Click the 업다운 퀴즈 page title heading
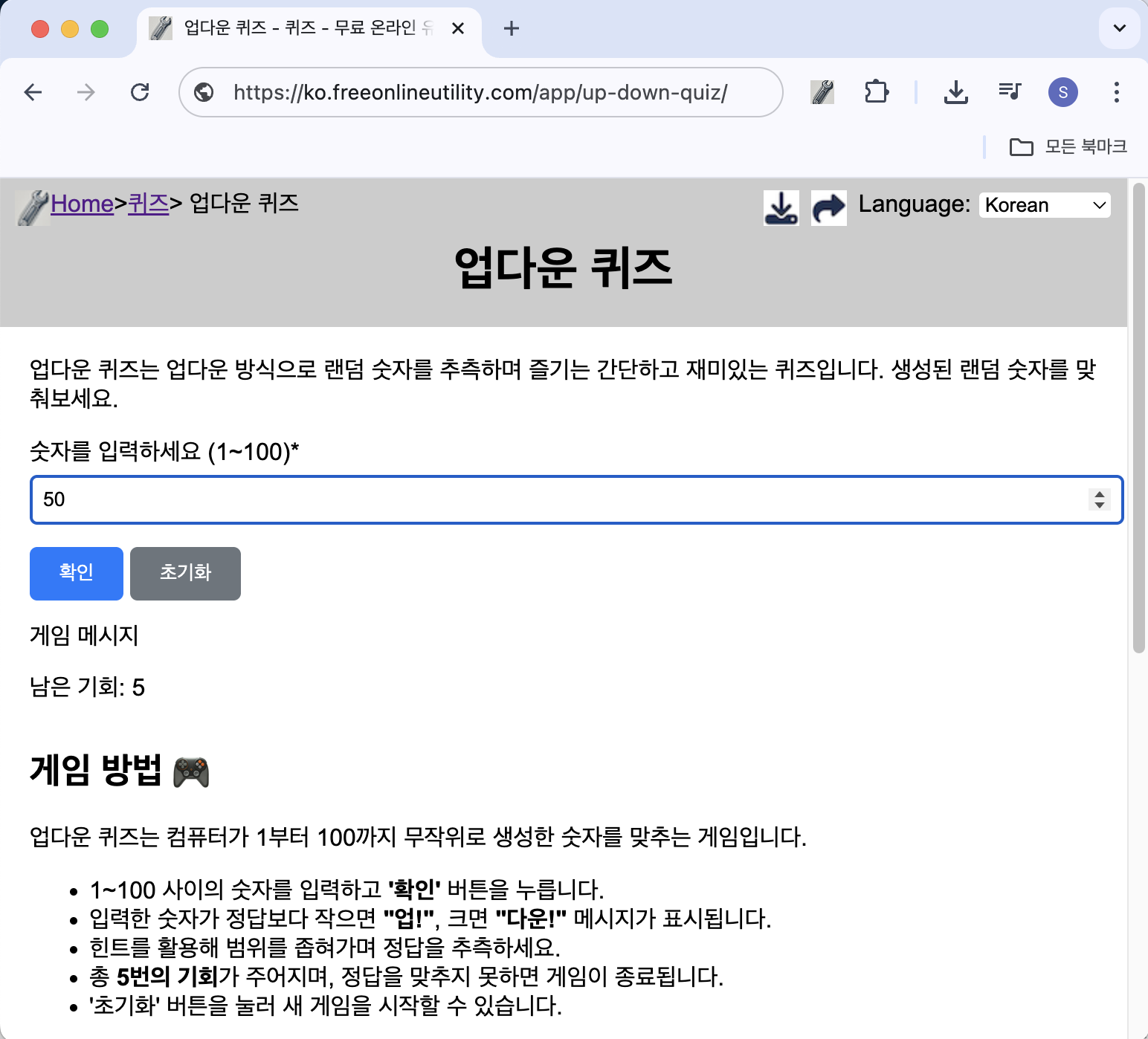The height and width of the screenshot is (1039, 1148). click(x=564, y=268)
